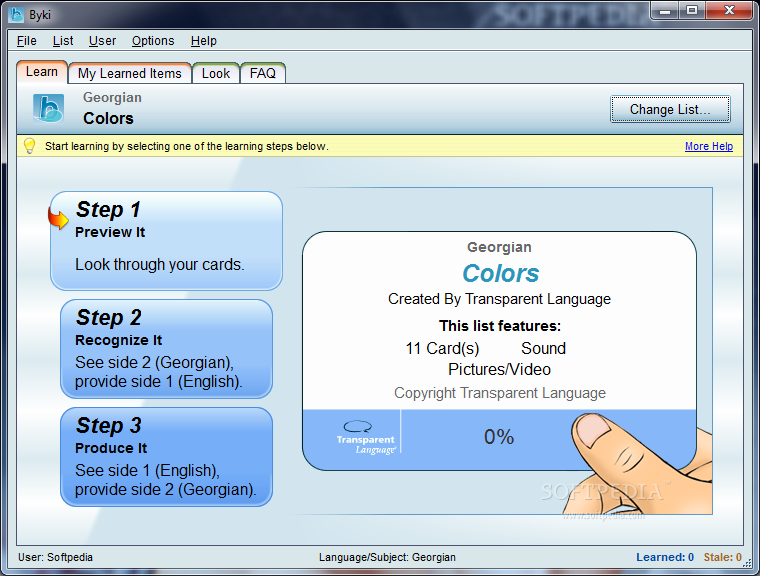Viewport: 760px width, 576px height.
Task: Click the 'Colors' list heading in header
Action: click(x=108, y=118)
